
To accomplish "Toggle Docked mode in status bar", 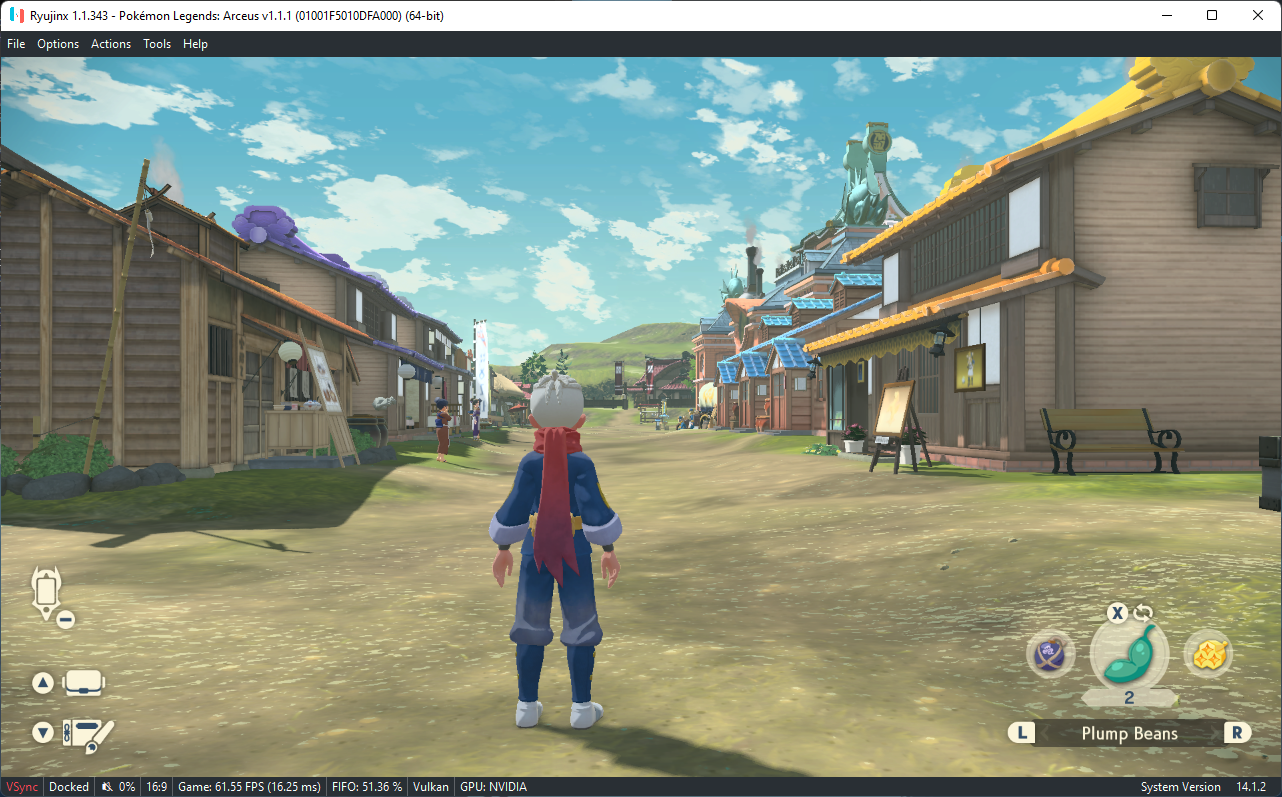I will coord(69,787).
